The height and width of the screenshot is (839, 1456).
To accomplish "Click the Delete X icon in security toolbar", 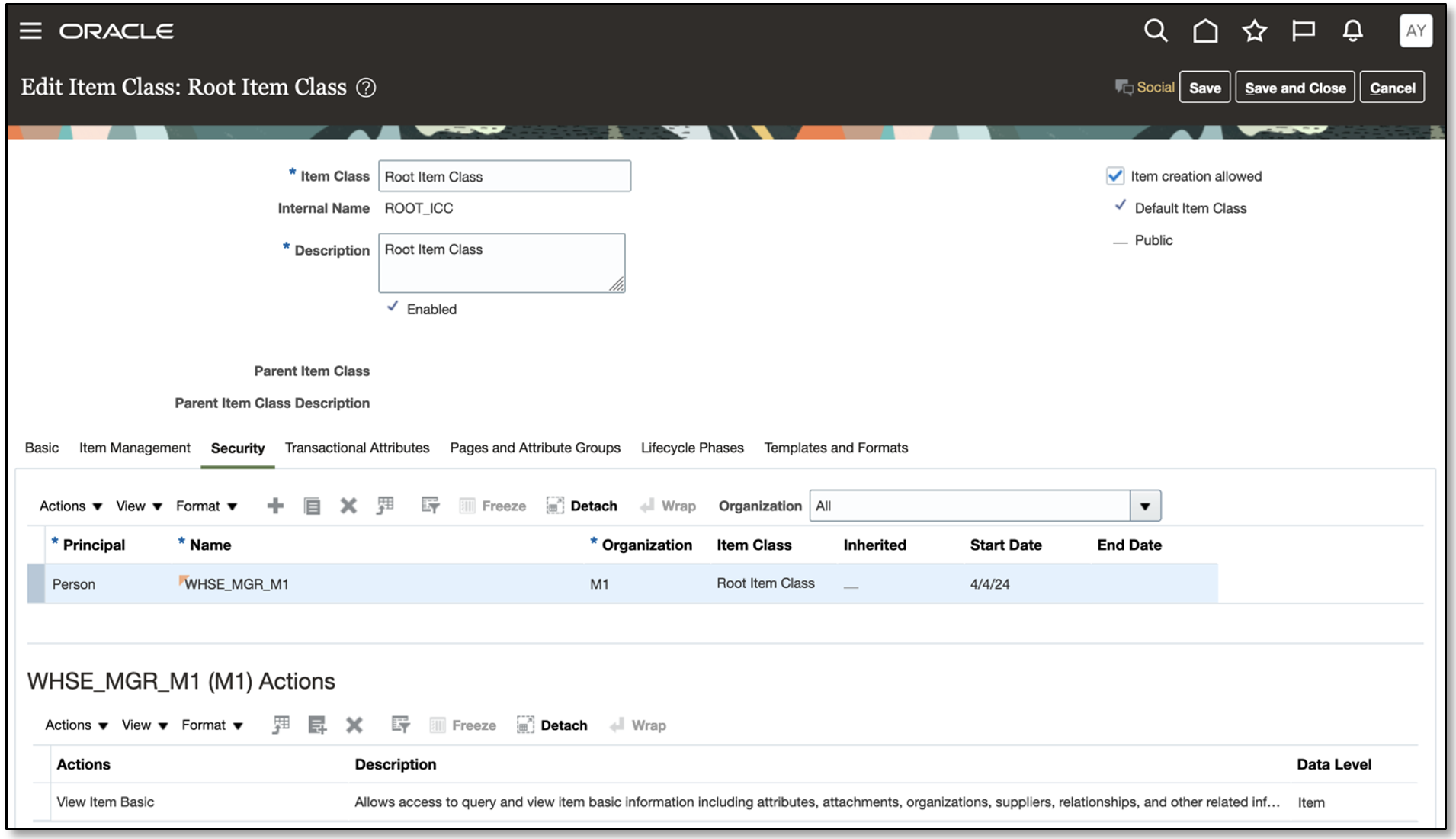I will coord(348,505).
